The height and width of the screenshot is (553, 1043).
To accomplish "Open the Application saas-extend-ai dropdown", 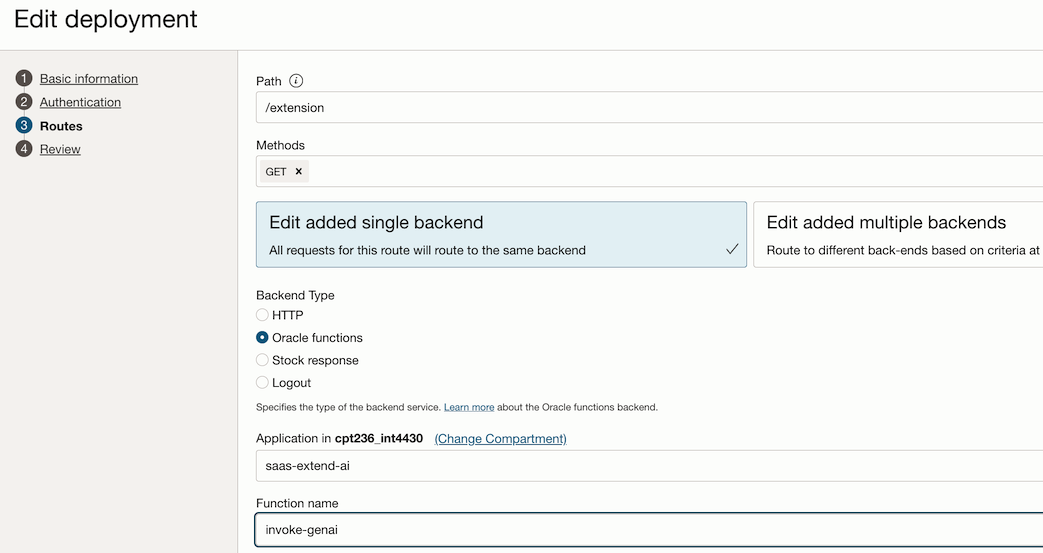I will pos(648,466).
